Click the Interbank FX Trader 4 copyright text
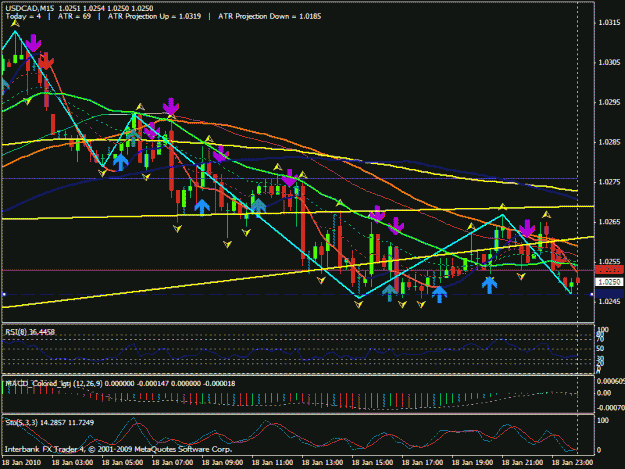 (x=118, y=449)
